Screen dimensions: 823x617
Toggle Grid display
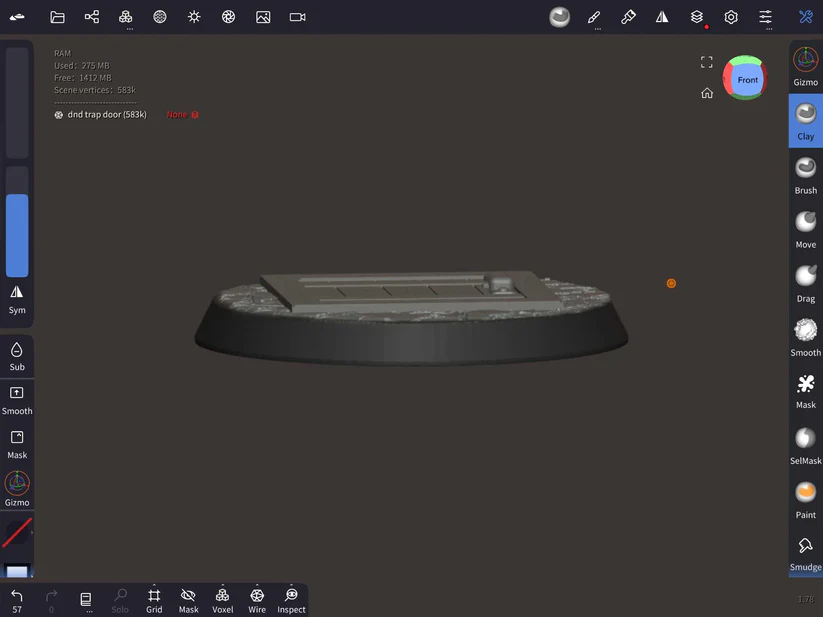point(154,601)
